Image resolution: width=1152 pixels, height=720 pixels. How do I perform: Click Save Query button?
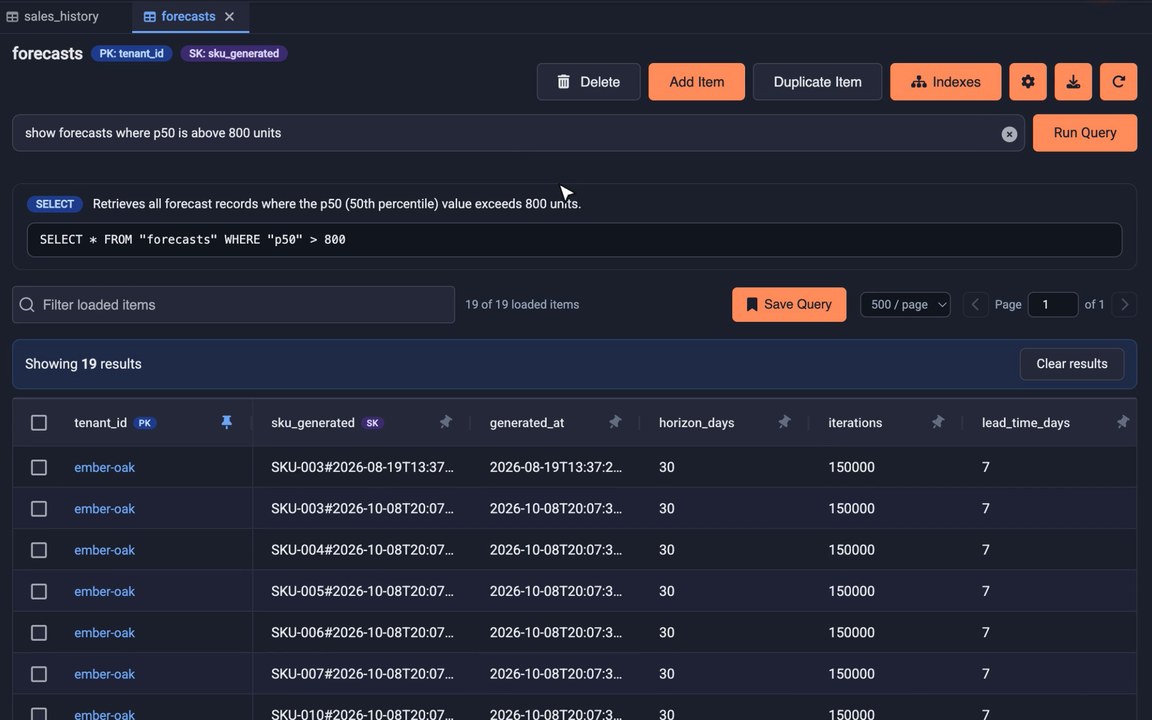[789, 304]
